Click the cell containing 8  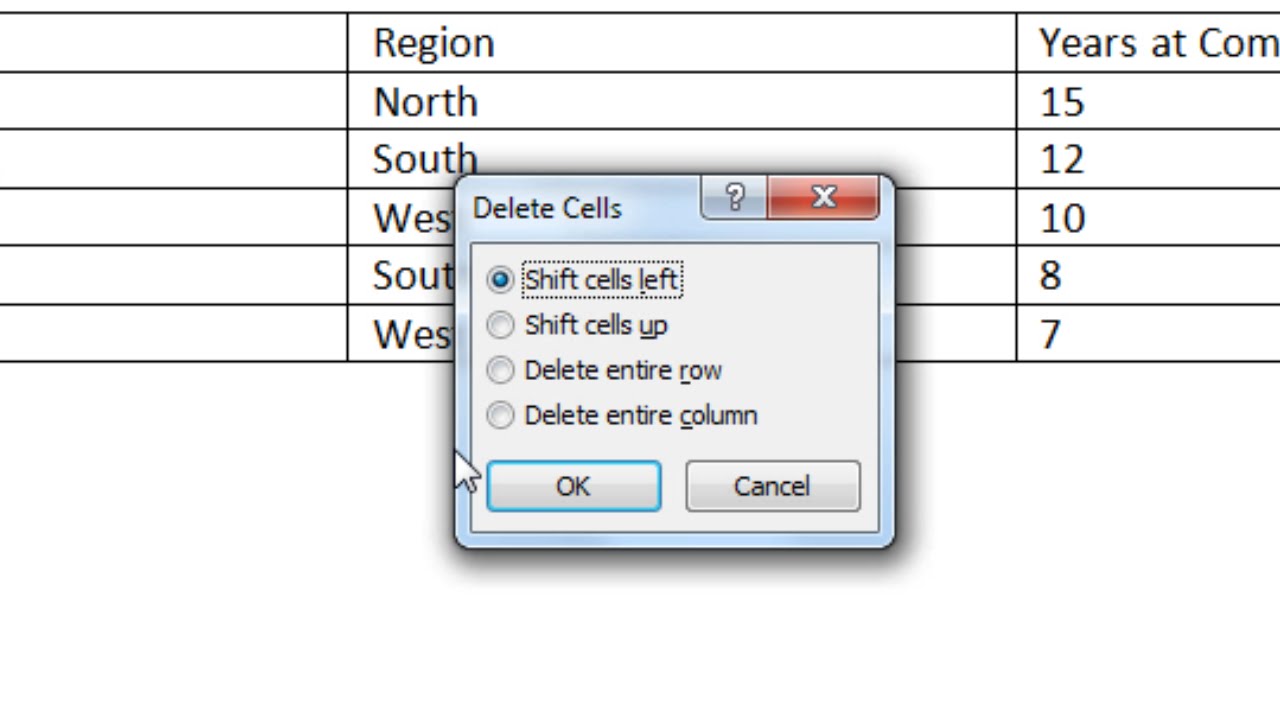[x=1148, y=275]
